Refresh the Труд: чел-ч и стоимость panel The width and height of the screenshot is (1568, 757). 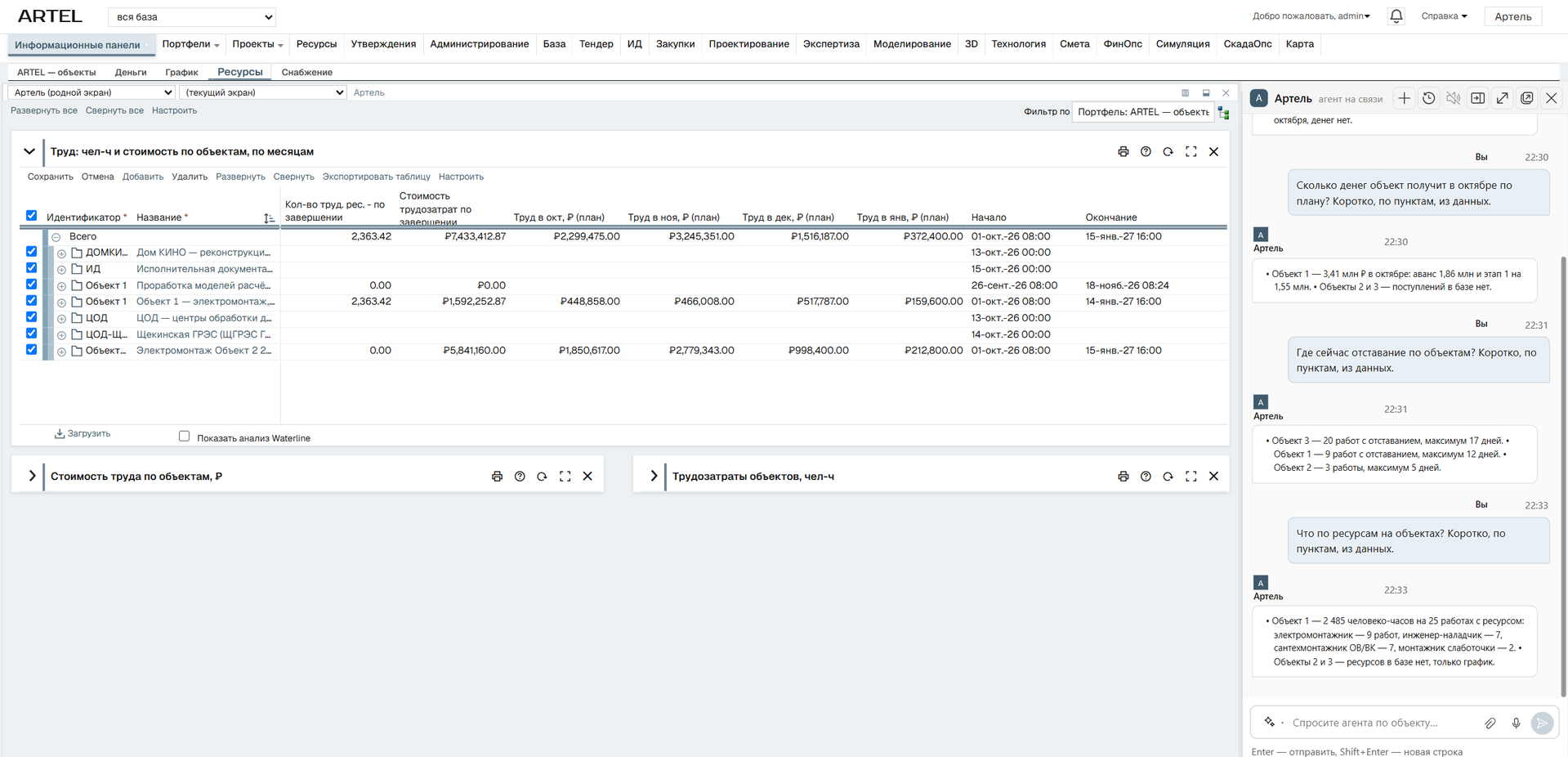1168,151
